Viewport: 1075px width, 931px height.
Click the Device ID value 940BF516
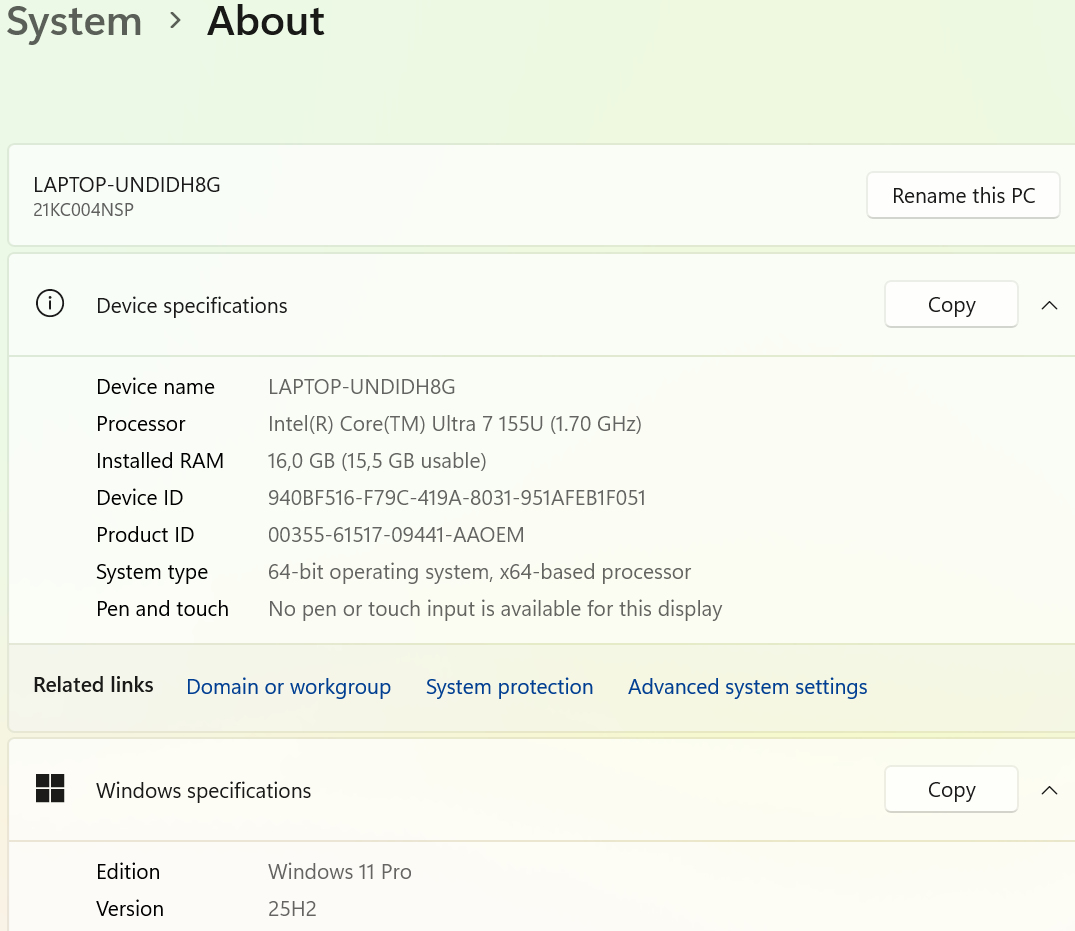[457, 498]
